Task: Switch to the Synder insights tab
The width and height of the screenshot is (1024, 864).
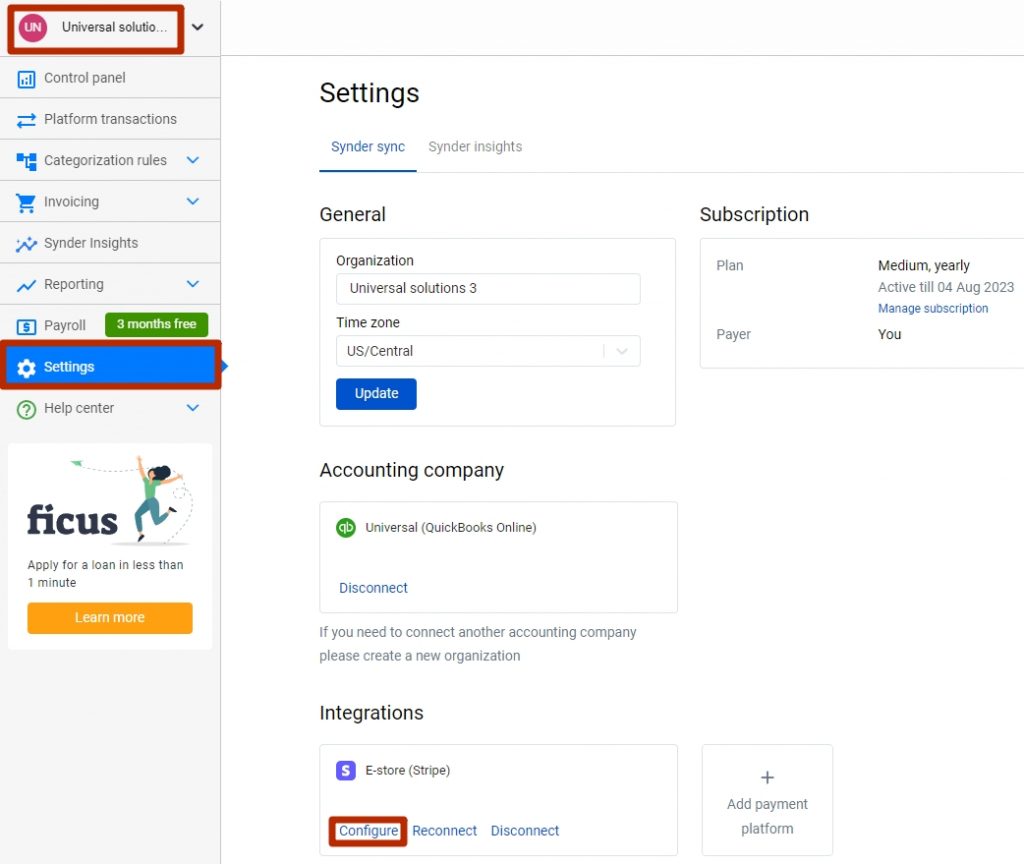Action: point(475,147)
